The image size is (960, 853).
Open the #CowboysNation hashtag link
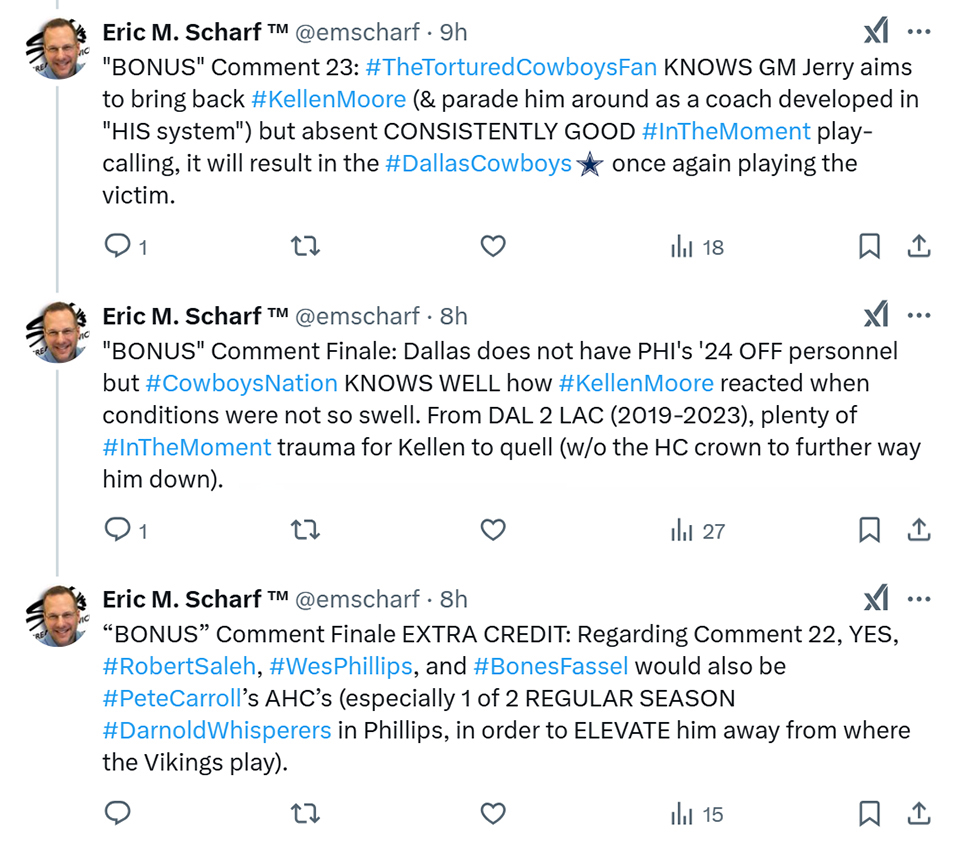point(241,383)
